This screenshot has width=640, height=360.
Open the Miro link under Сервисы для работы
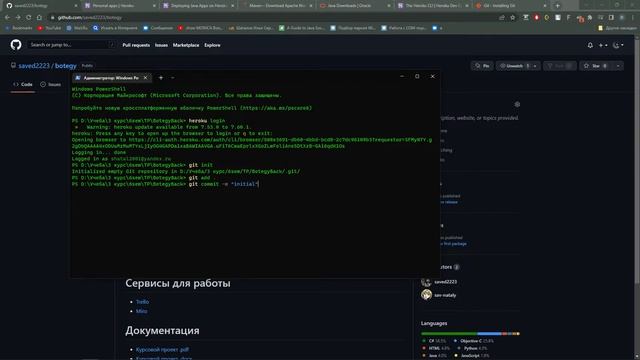(x=141, y=311)
